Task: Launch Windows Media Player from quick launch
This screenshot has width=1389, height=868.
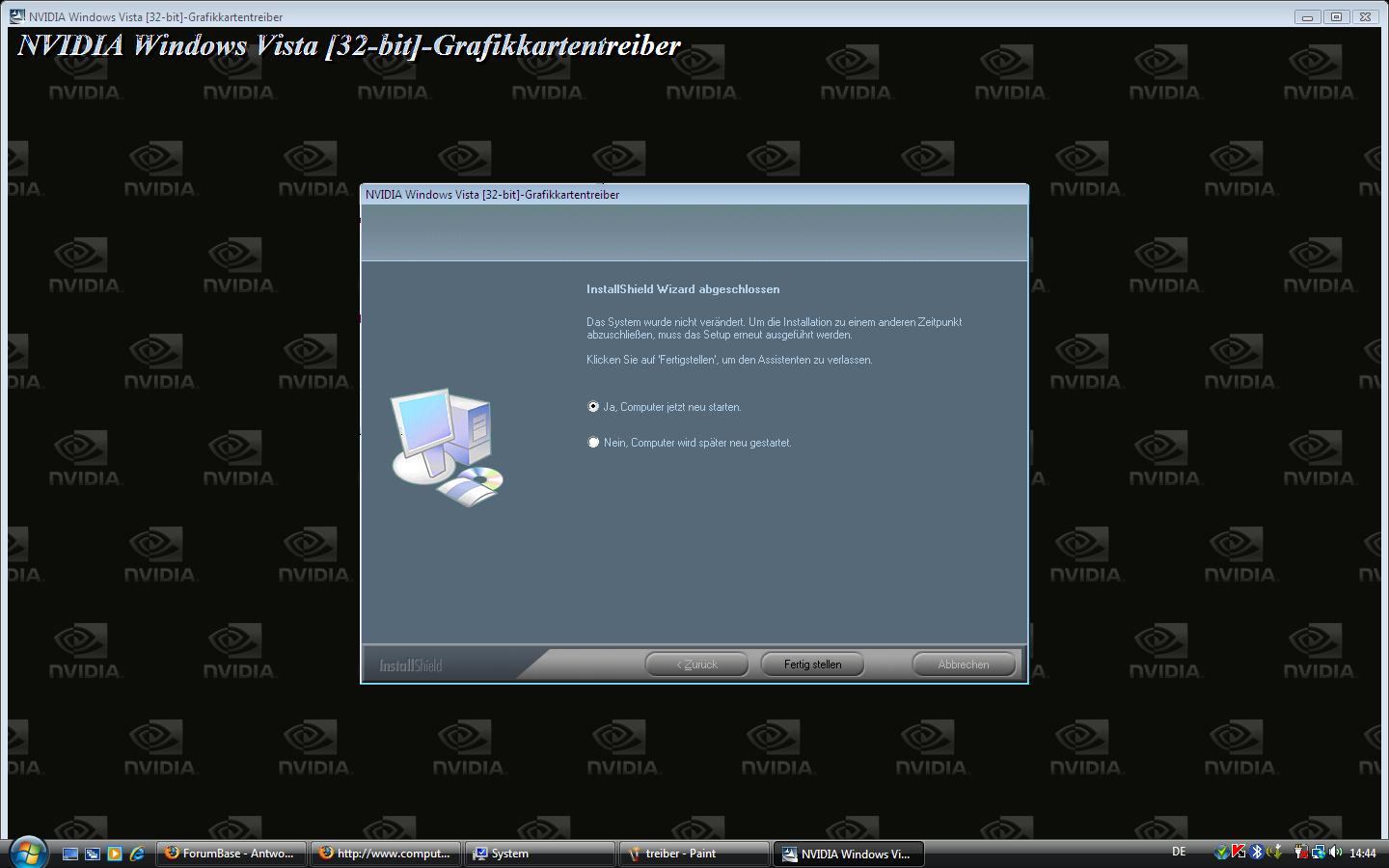Action: point(115,854)
